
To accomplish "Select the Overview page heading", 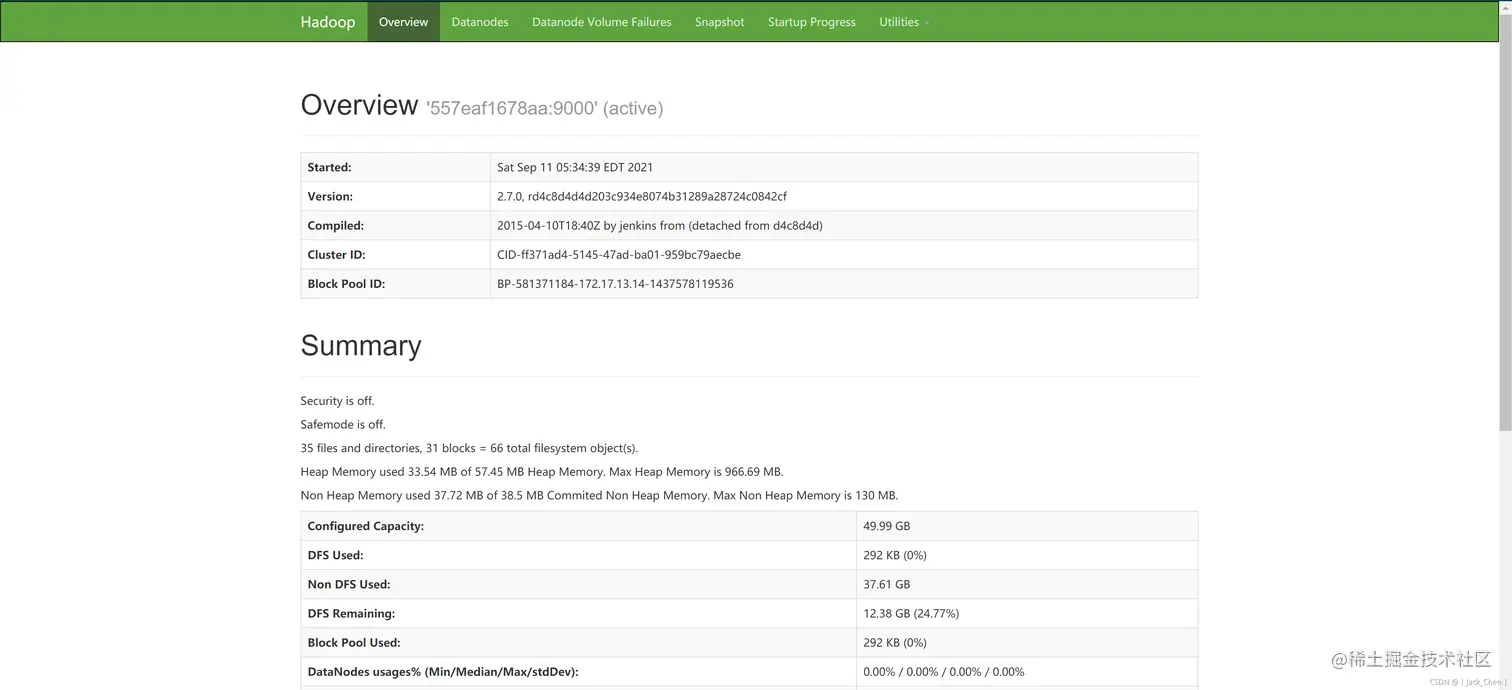I will pos(481,105).
